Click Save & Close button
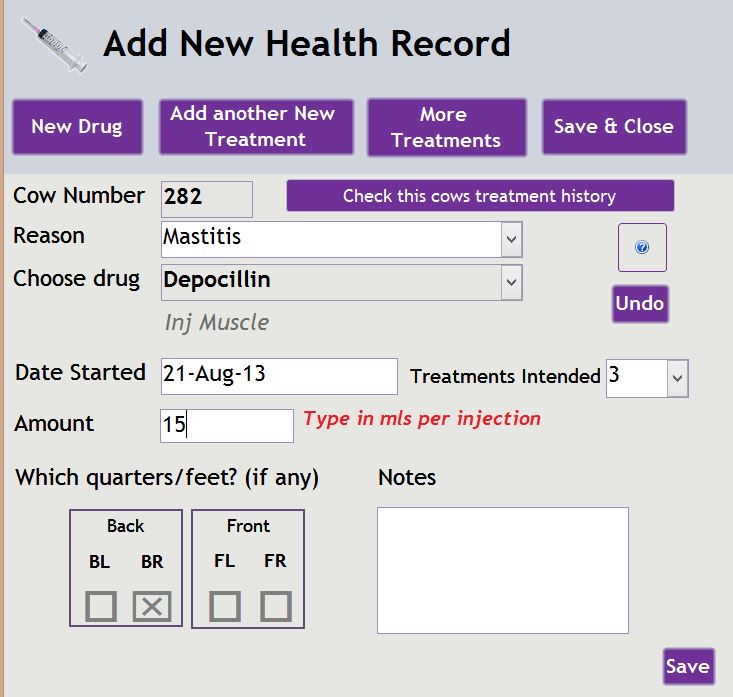The image size is (733, 697). pos(614,127)
